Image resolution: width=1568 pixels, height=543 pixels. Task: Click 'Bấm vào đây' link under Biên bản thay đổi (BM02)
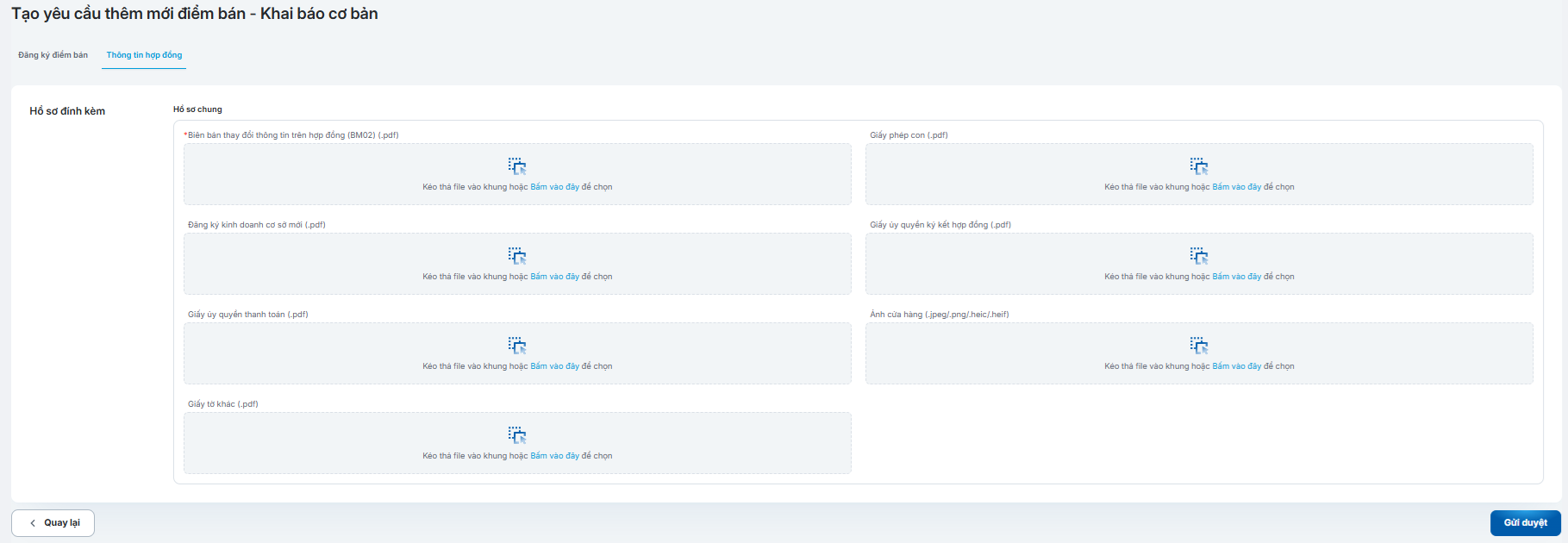[x=554, y=187]
